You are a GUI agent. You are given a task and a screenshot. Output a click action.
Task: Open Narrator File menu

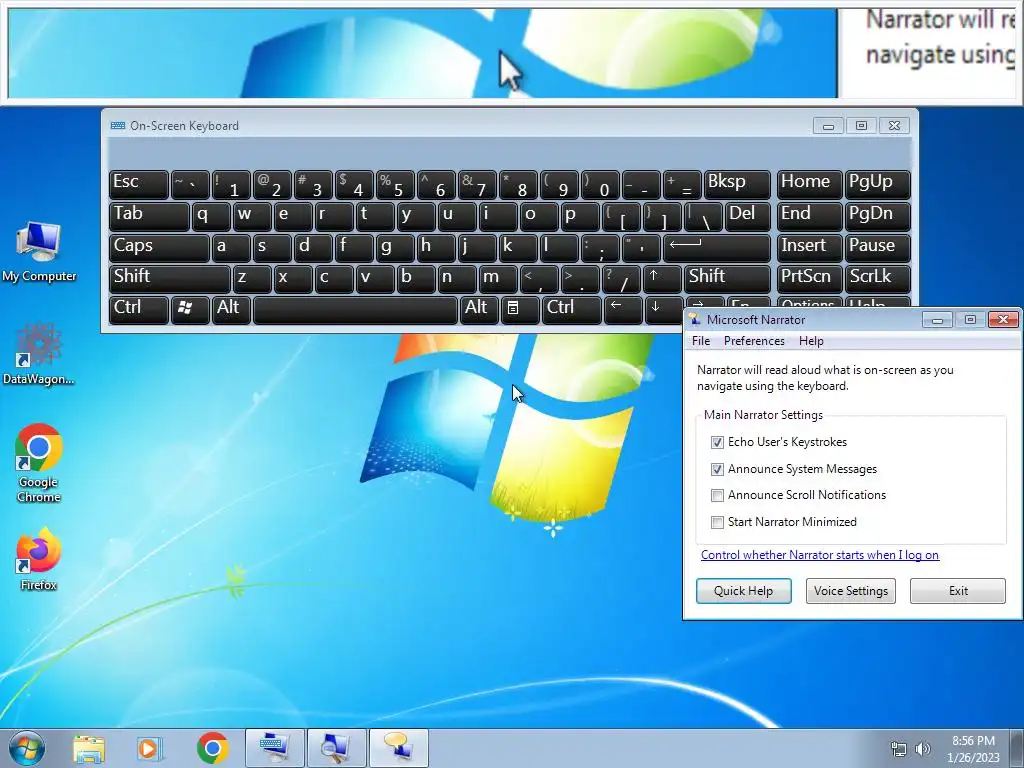coord(701,341)
